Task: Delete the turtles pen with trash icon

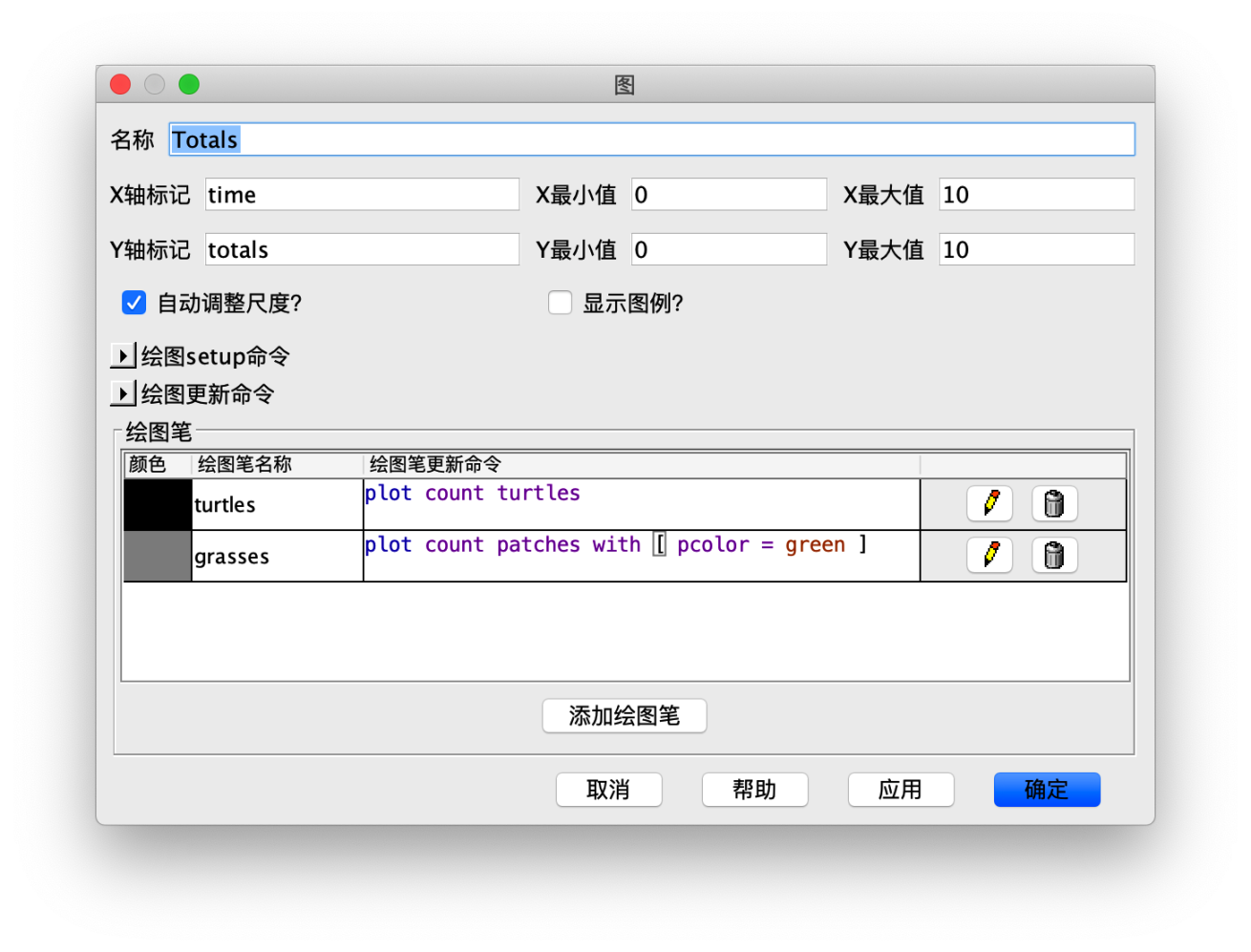Action: (1054, 503)
